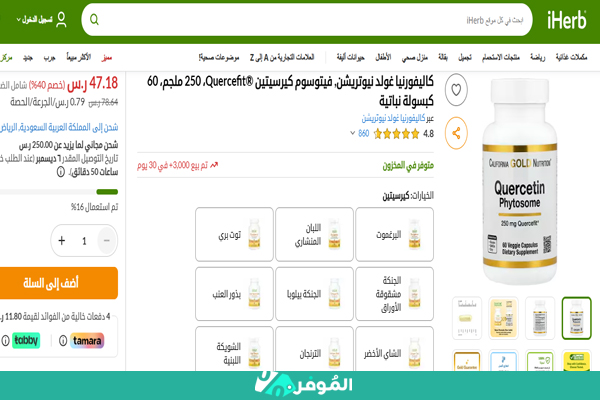Image resolution: width=600 pixels, height=400 pixels.
Task: Click the info icon beside tamara
Action: [x=63, y=340]
